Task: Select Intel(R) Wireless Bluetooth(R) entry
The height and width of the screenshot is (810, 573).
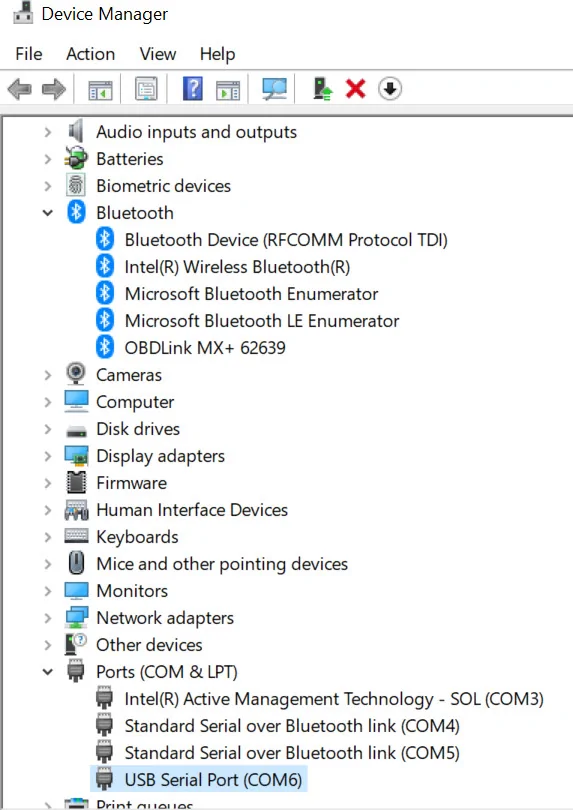Action: point(237,267)
